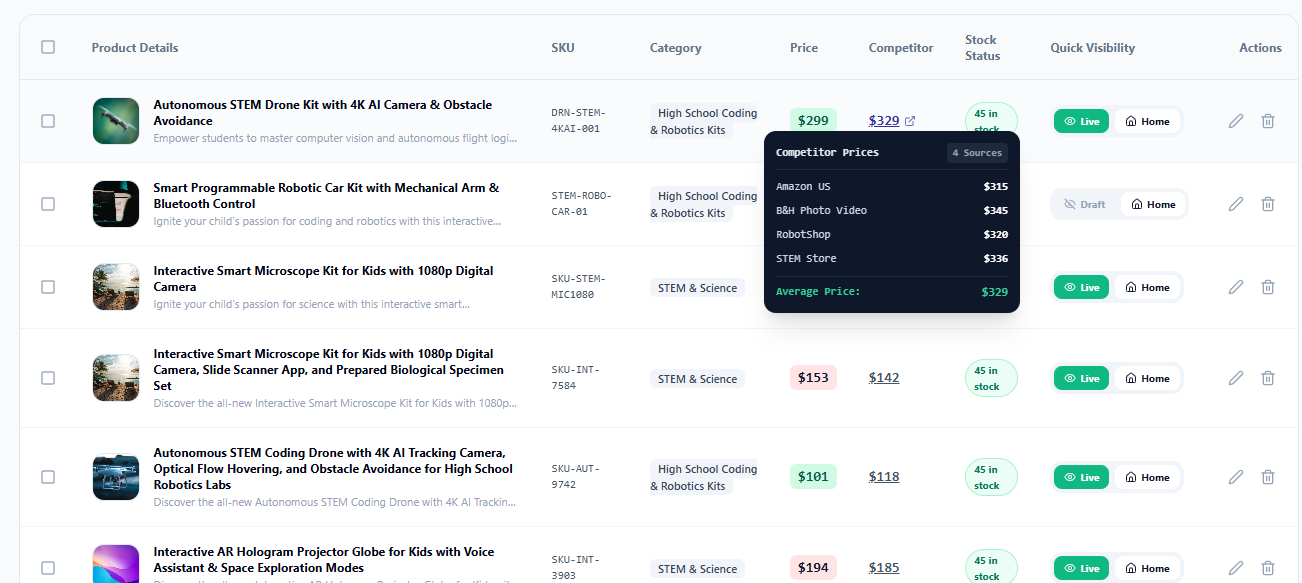Toggle Live visibility for DRN-STEM-4KAI-001 drone

(x=1081, y=121)
